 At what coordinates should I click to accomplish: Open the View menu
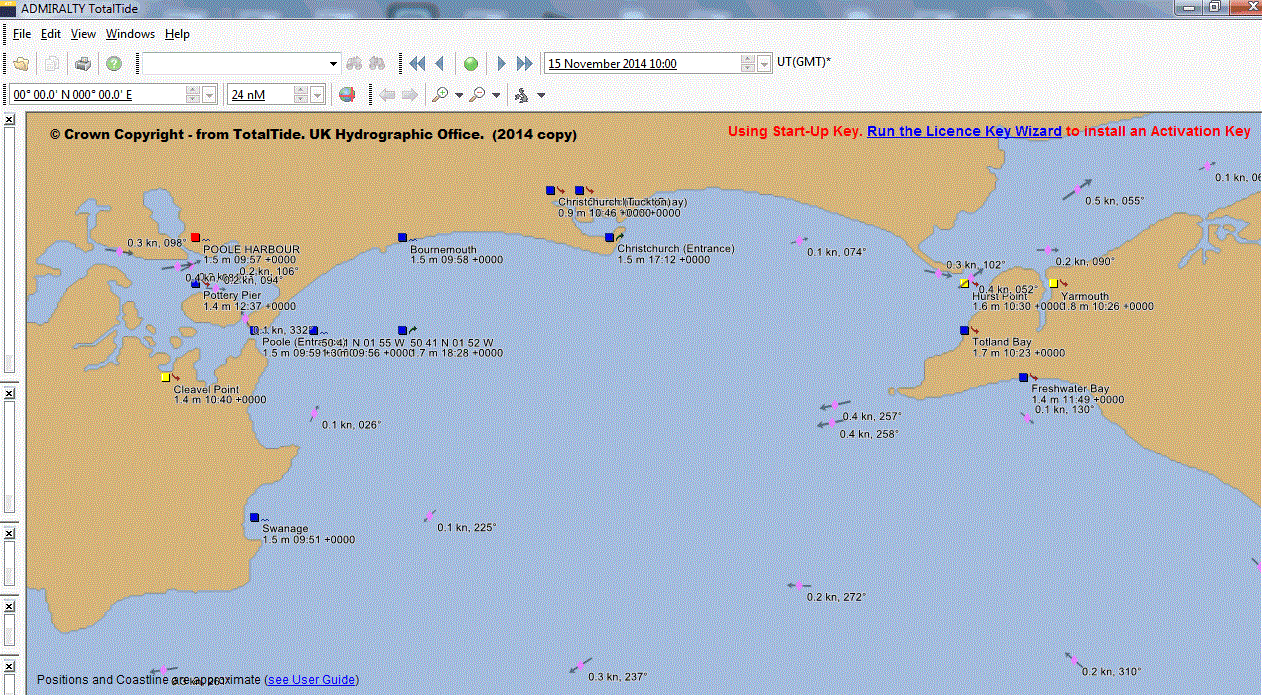click(83, 34)
